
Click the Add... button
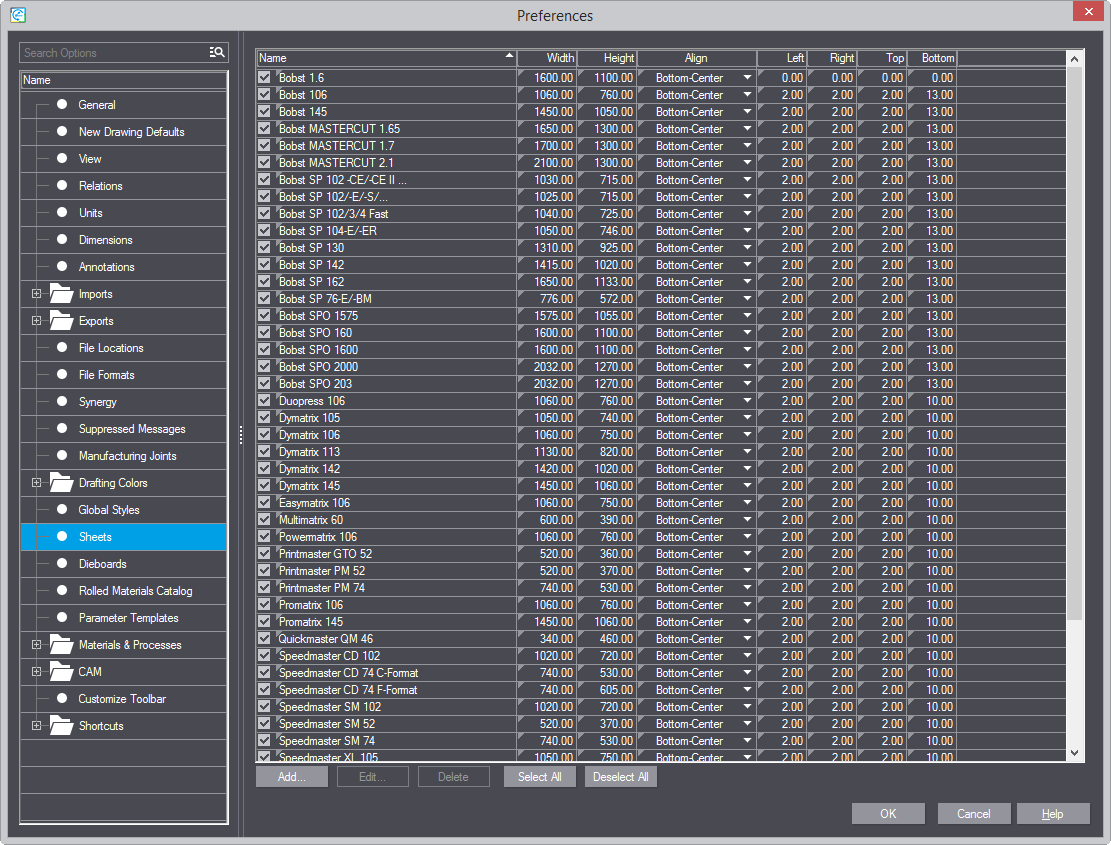click(292, 777)
